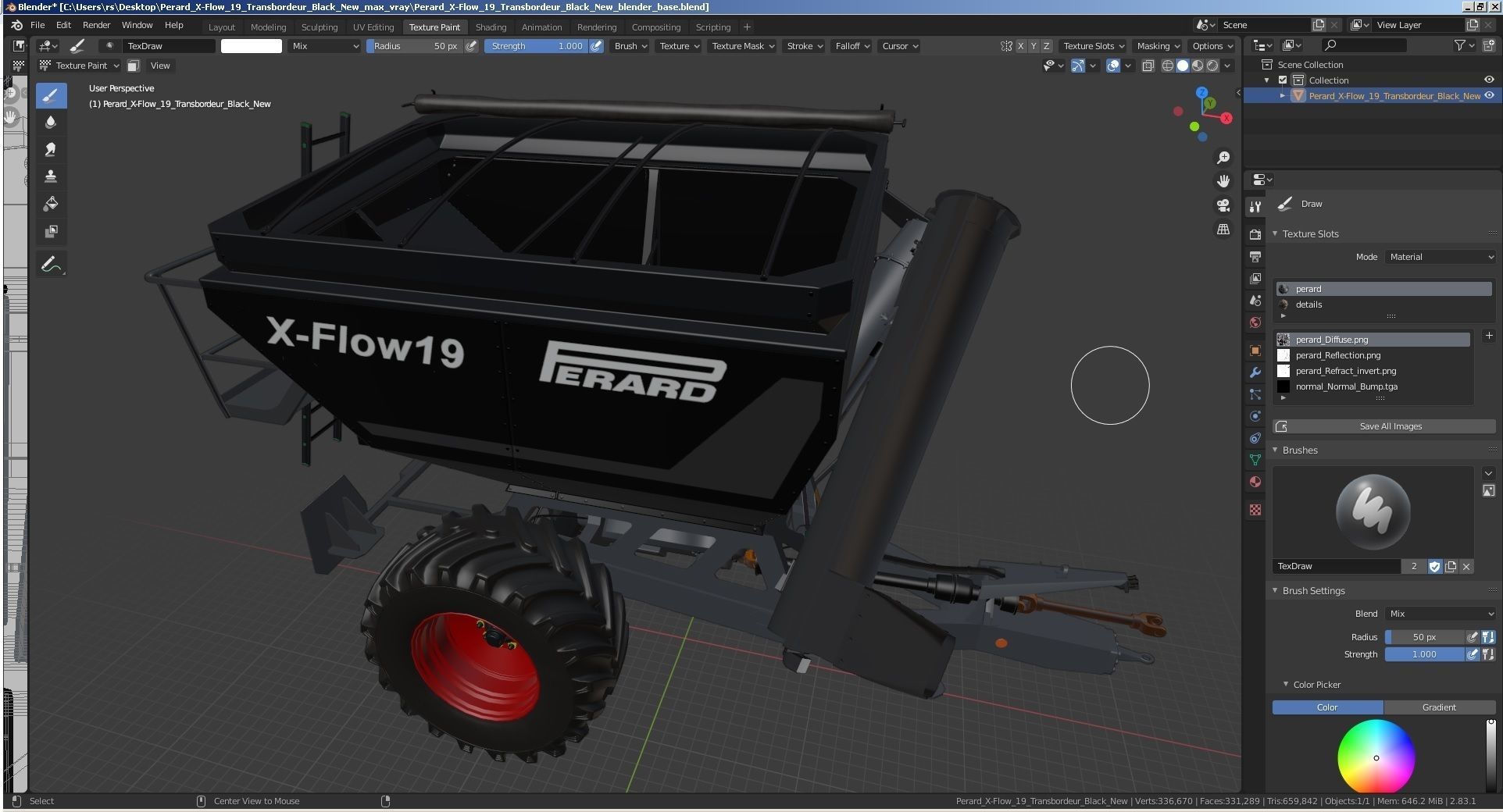Open the Object Data properties tab
This screenshot has height=812, width=1503.
[1255, 460]
